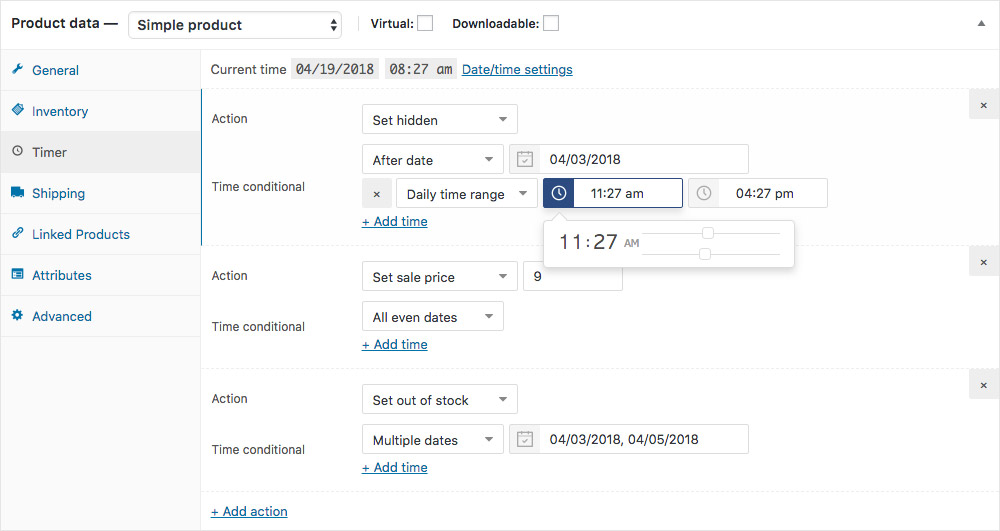Collapse the Product data panel
The height and width of the screenshot is (531, 1000).
pos(981,24)
